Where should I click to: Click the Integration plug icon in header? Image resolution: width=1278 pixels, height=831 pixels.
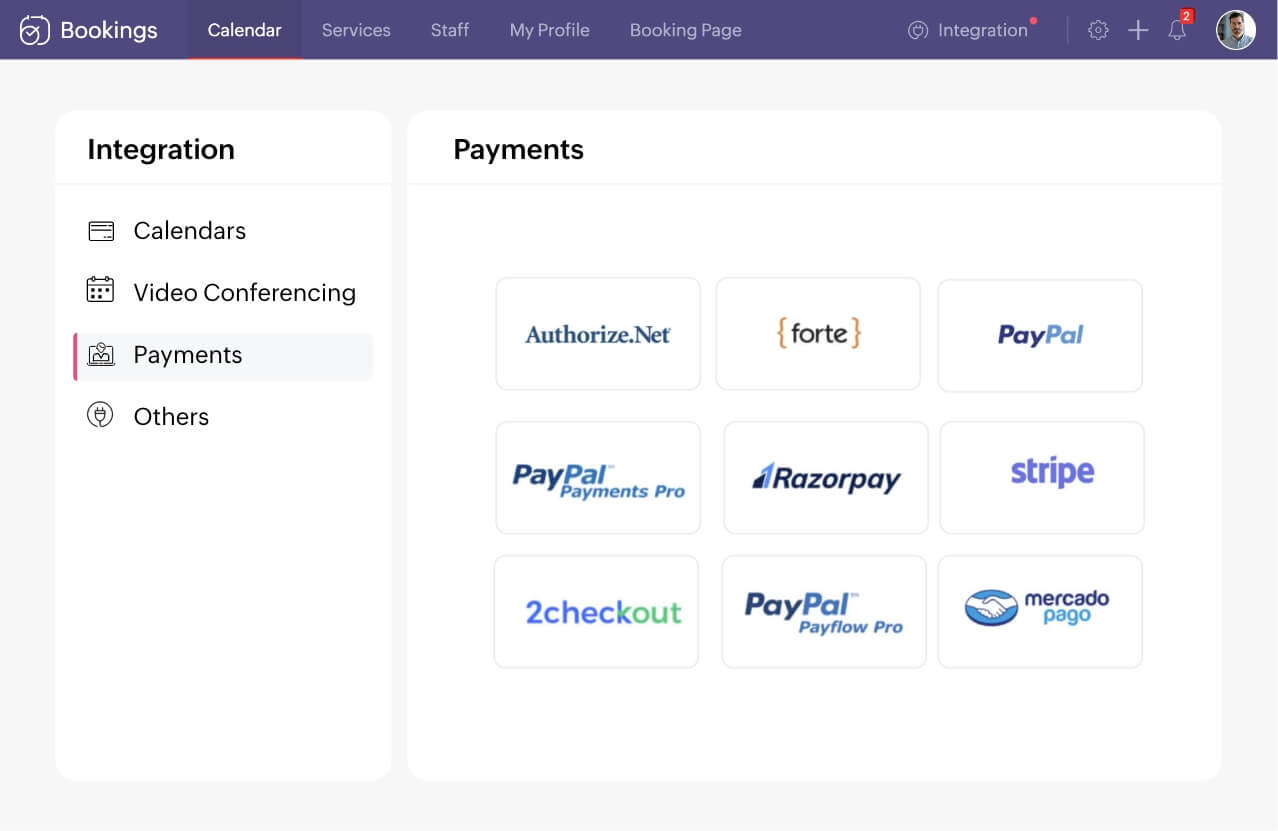(918, 31)
